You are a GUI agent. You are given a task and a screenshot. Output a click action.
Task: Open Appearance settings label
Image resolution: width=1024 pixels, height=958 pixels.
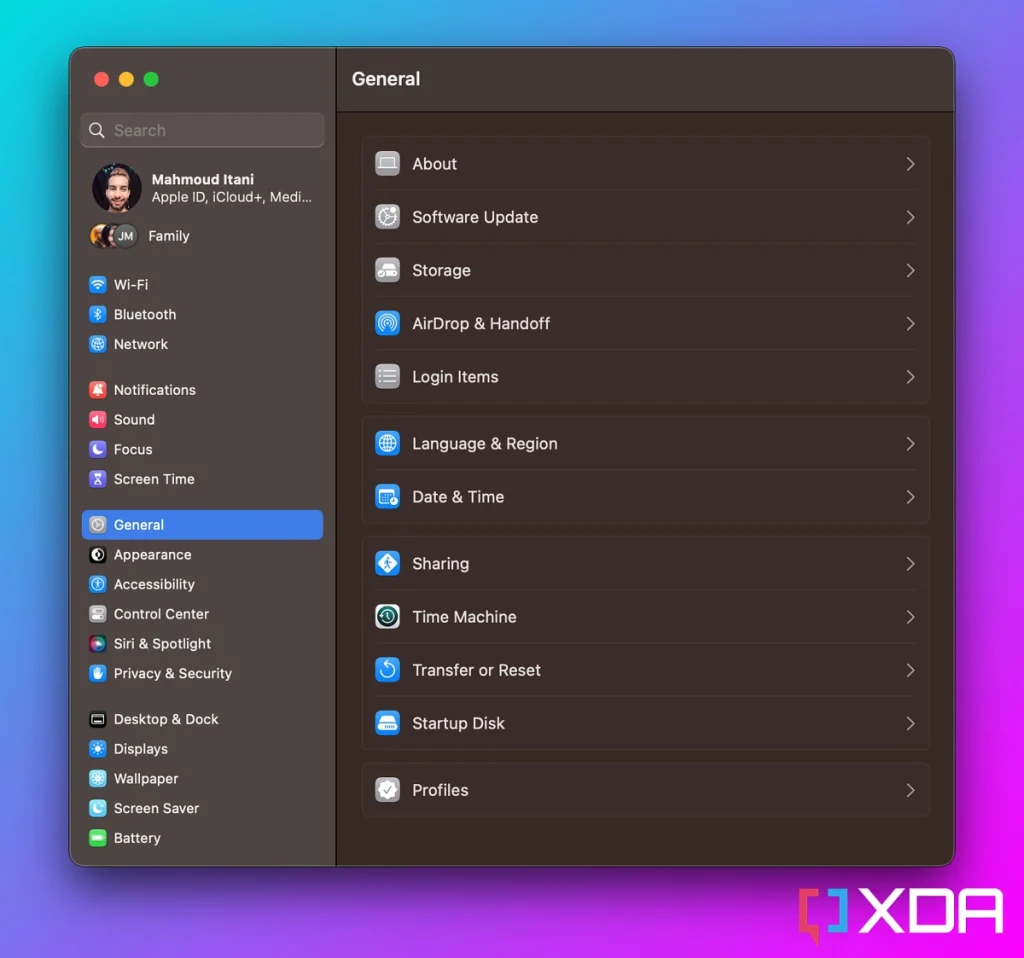[152, 554]
